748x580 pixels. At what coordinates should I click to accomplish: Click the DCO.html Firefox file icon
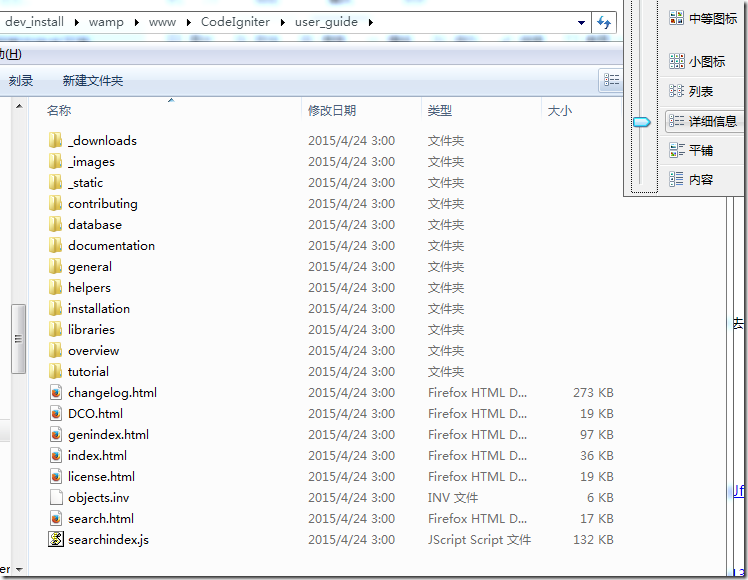[x=56, y=414]
